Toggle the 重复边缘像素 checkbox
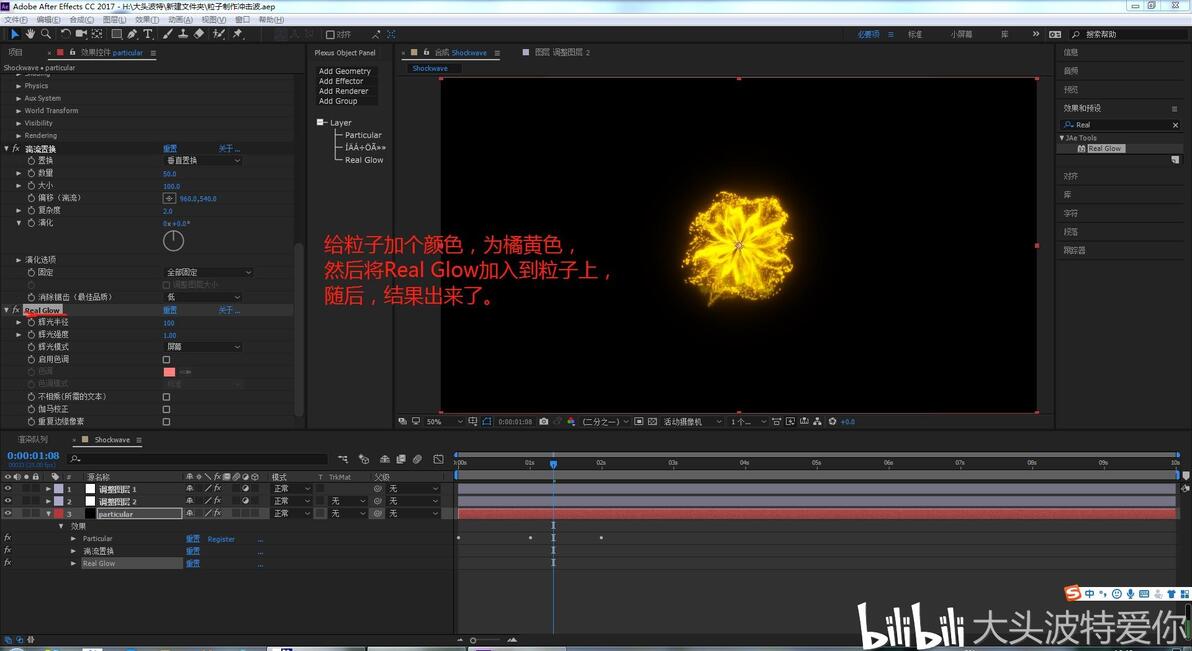 click(166, 421)
